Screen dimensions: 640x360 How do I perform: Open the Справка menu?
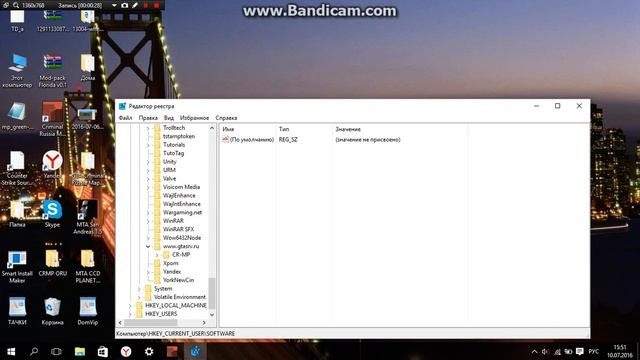pos(226,118)
